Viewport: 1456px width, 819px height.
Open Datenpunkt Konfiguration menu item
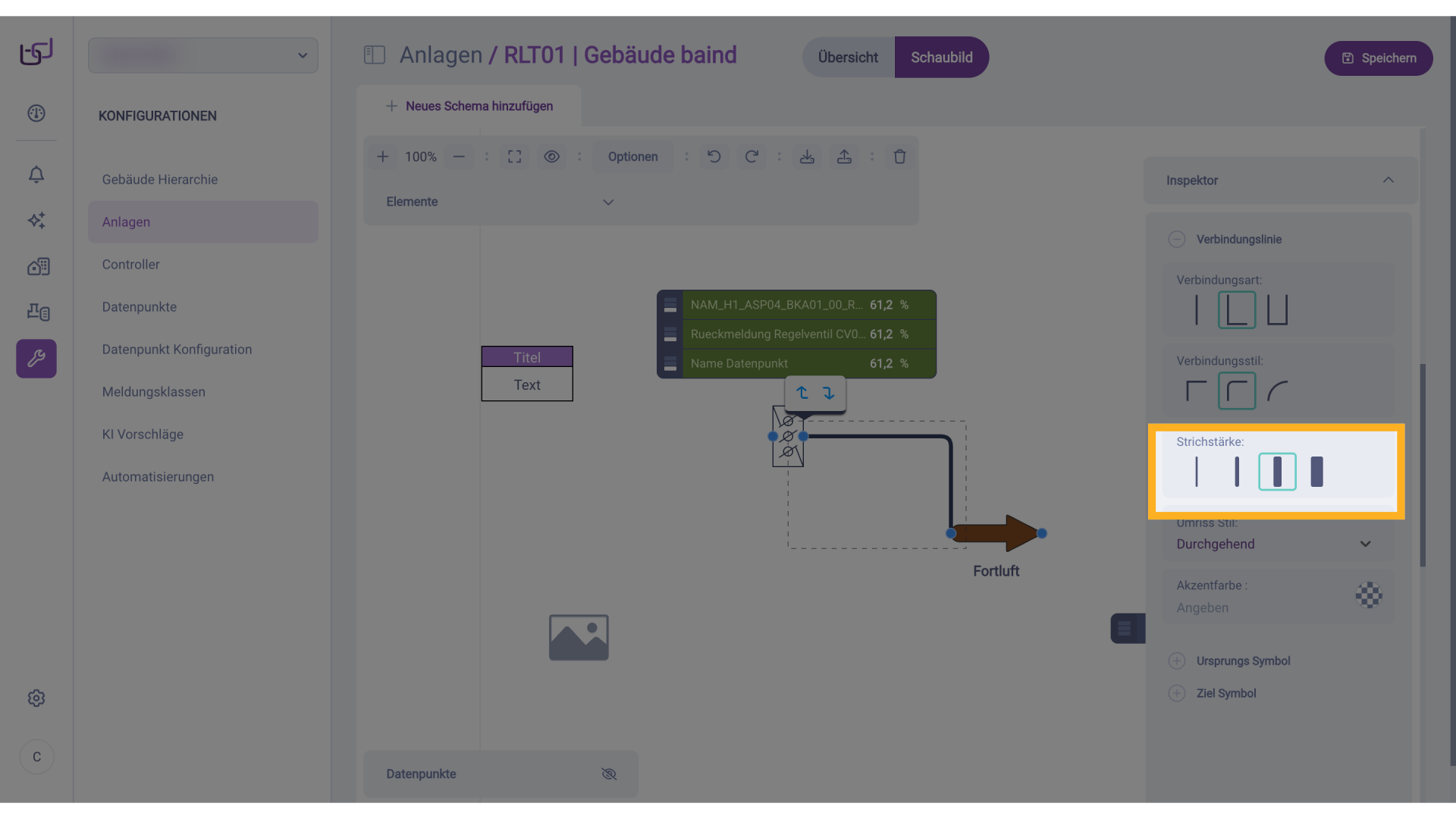click(177, 350)
